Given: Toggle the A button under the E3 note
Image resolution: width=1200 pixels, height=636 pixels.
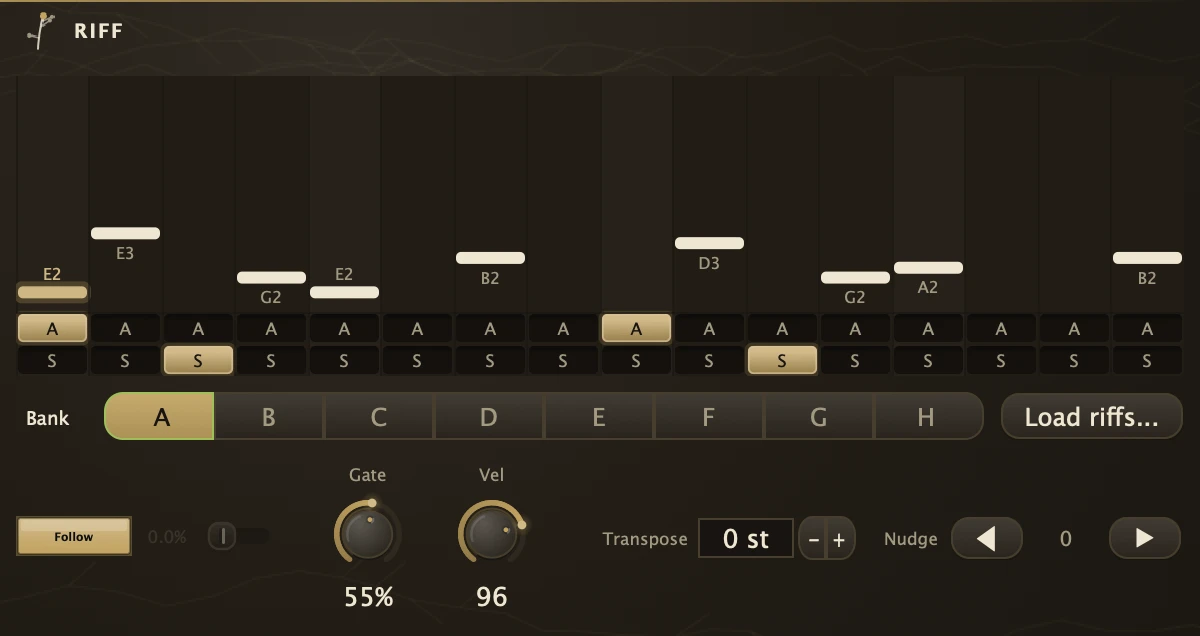Looking at the screenshot, I should click(125, 329).
